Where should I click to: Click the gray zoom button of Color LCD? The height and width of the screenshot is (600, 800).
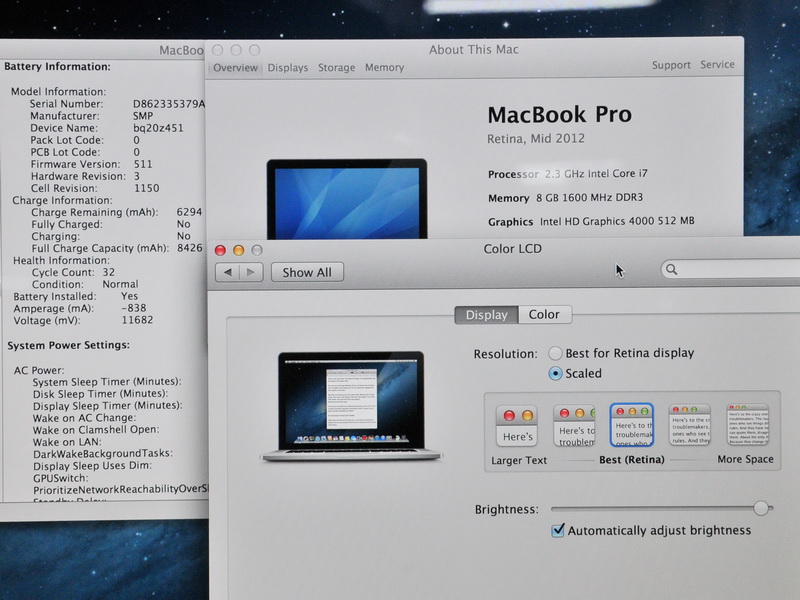[257, 250]
